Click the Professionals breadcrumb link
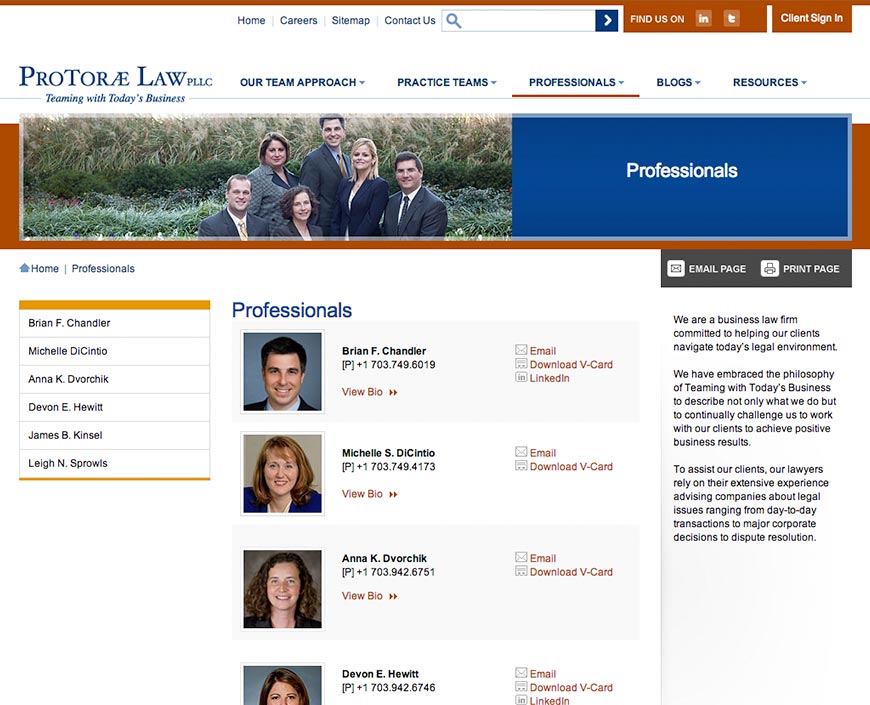Image resolution: width=870 pixels, height=705 pixels. tap(103, 268)
